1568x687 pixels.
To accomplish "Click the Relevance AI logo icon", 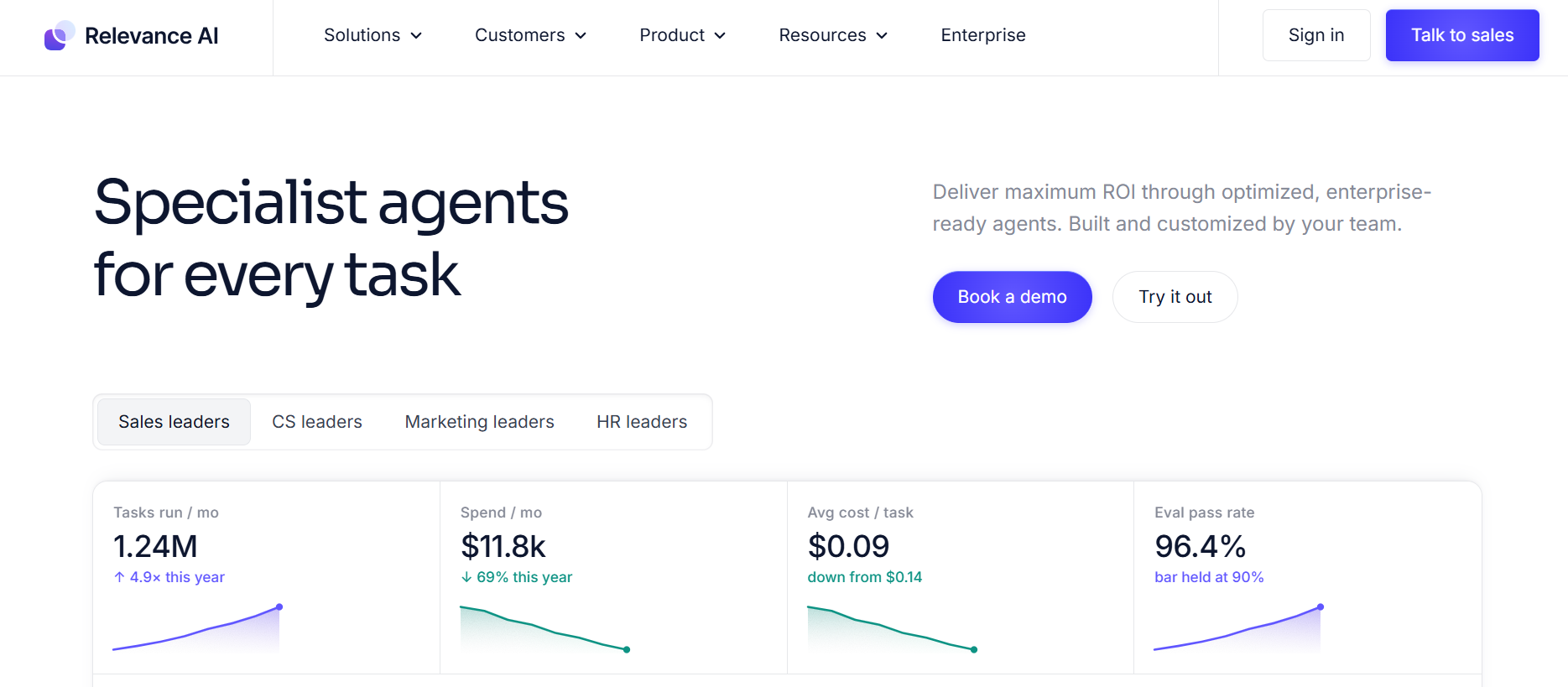I will coord(60,35).
